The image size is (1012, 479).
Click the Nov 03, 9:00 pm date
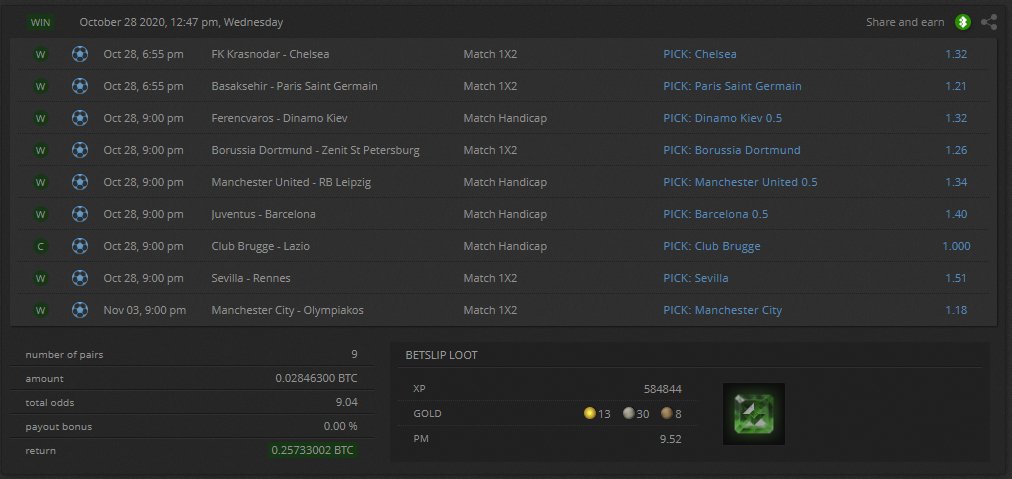[x=145, y=311]
